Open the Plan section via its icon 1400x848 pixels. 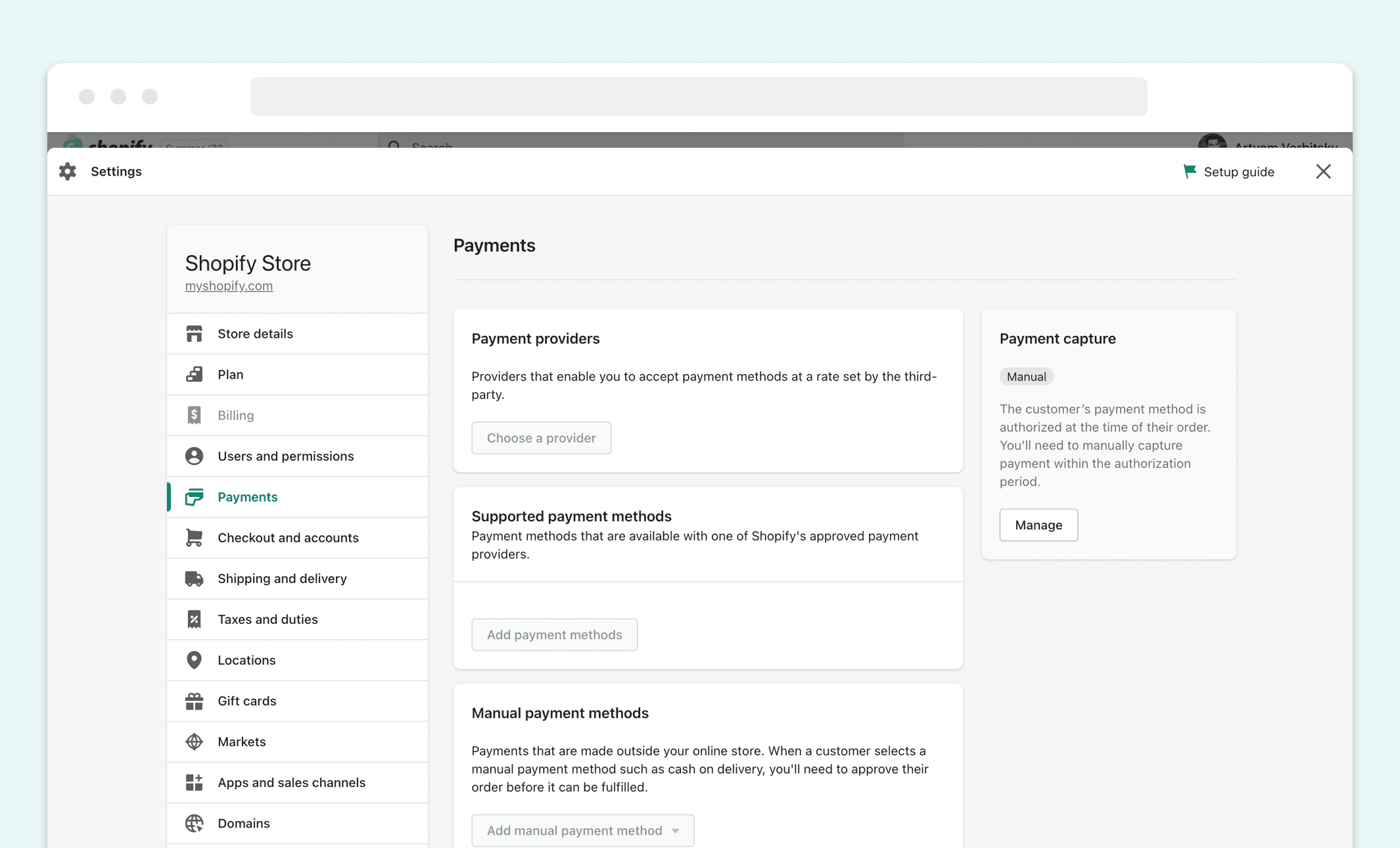click(x=195, y=374)
